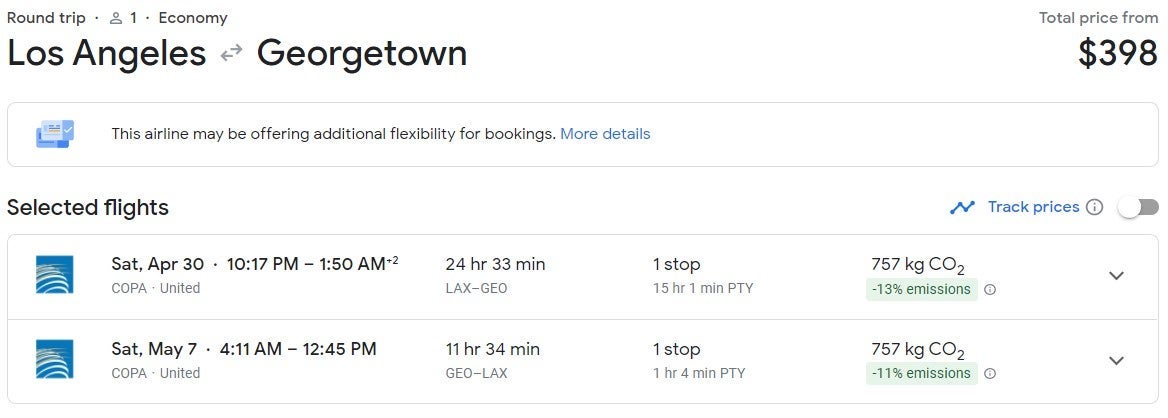The width and height of the screenshot is (1168, 418).
Task: Click the Georgetown destination heading
Action: [362, 54]
